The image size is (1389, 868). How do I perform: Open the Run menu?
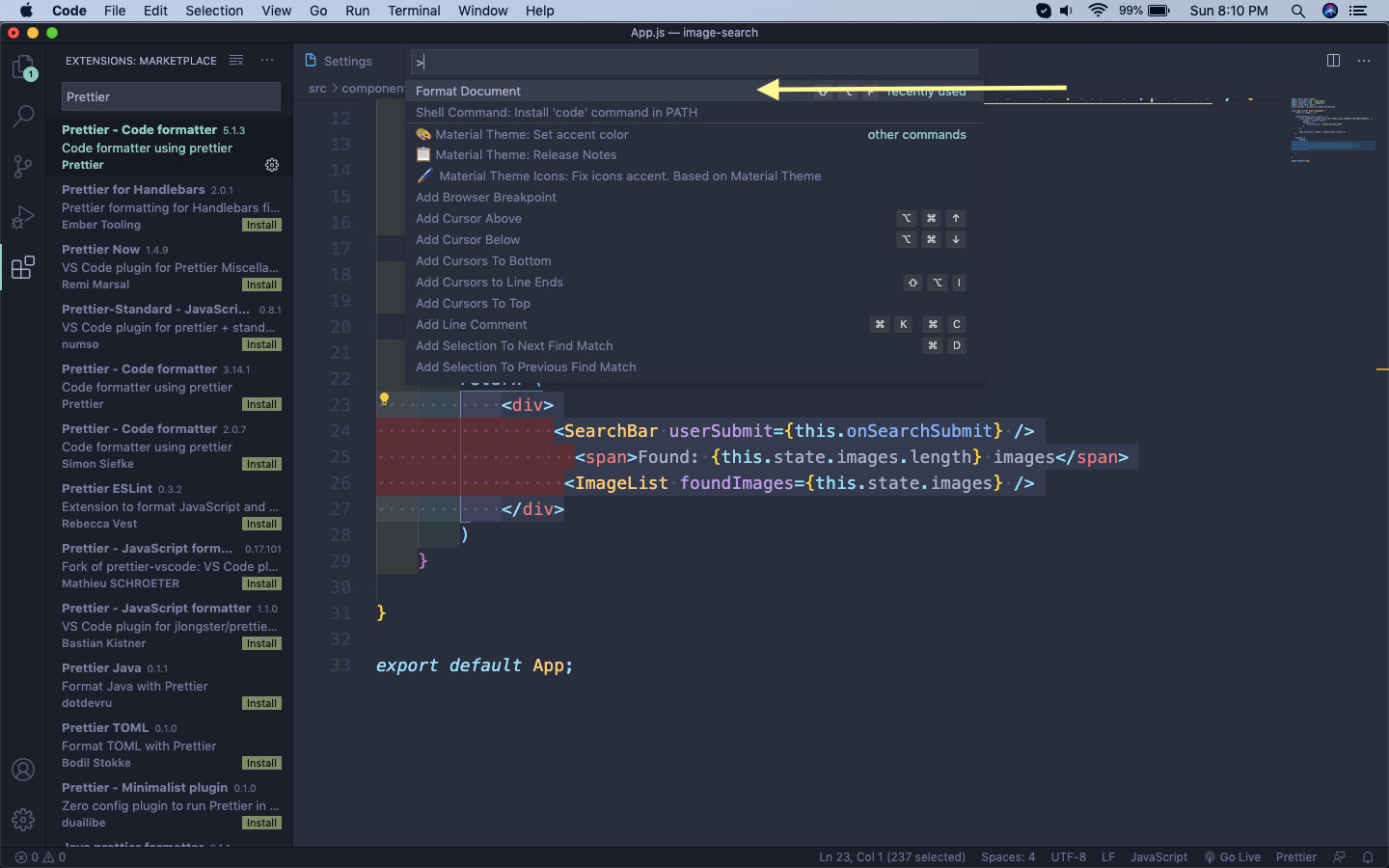pos(357,11)
